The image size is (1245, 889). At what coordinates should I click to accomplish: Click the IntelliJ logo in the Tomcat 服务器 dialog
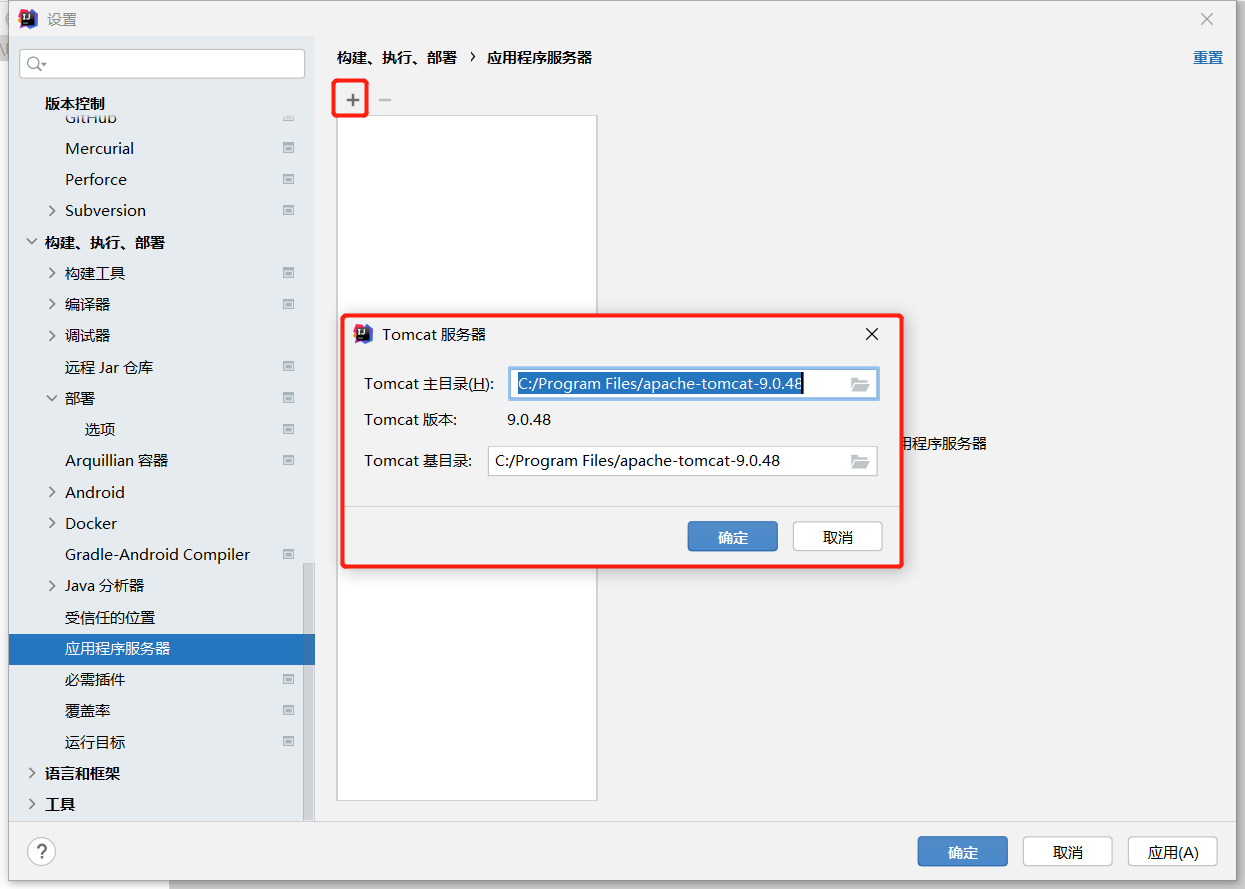(x=363, y=334)
